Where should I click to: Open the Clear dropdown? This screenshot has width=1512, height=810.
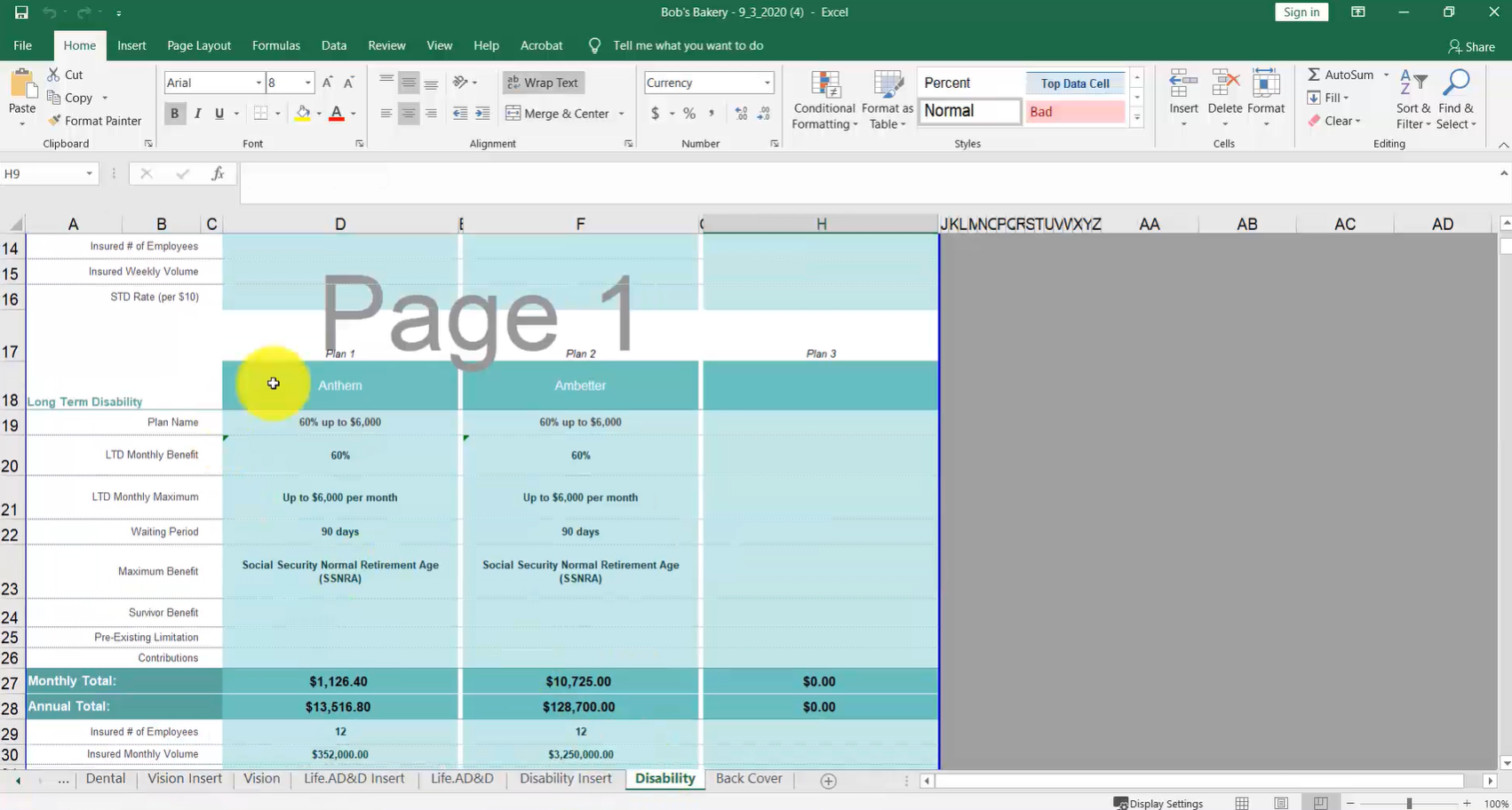point(1334,121)
